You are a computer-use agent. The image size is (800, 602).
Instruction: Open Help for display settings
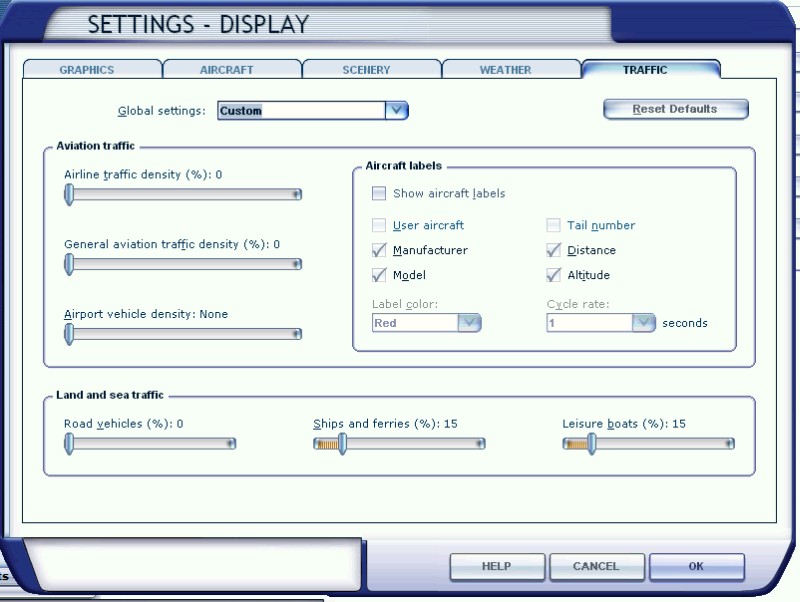[496, 566]
